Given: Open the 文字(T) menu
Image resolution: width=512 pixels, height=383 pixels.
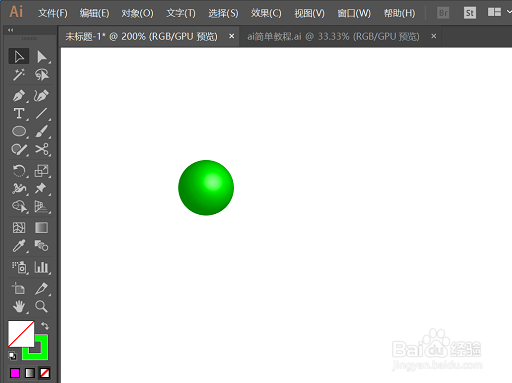Looking at the screenshot, I should [x=181, y=13].
